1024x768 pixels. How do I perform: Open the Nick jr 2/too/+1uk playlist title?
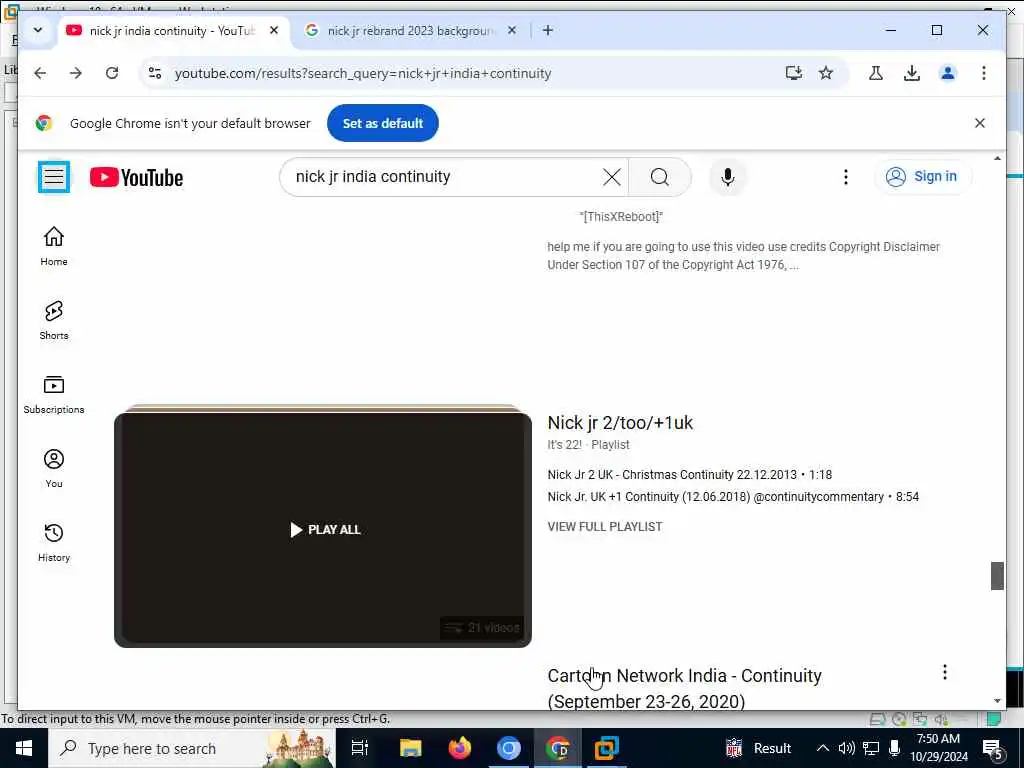point(620,423)
